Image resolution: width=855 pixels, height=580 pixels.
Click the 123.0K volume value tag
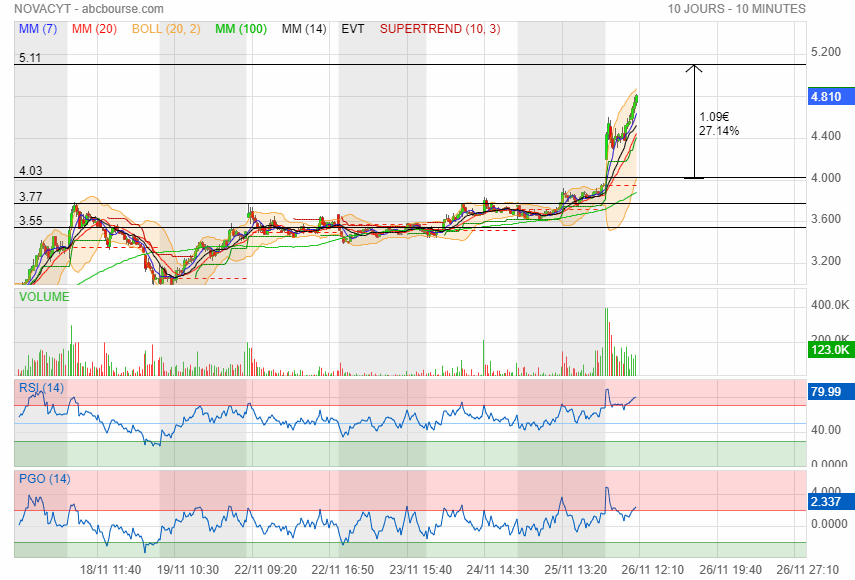coord(830,350)
